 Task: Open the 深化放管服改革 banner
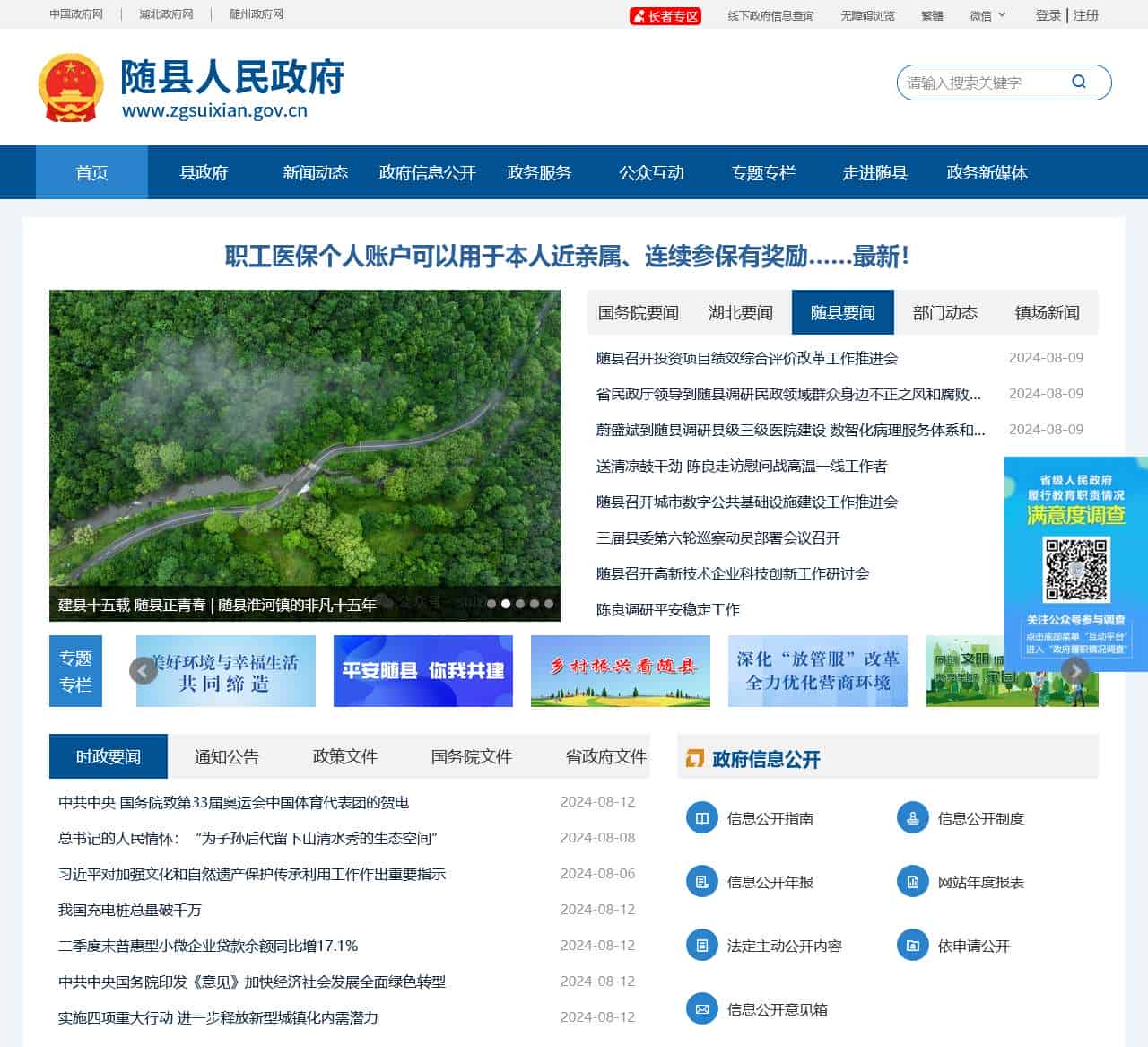click(x=818, y=671)
